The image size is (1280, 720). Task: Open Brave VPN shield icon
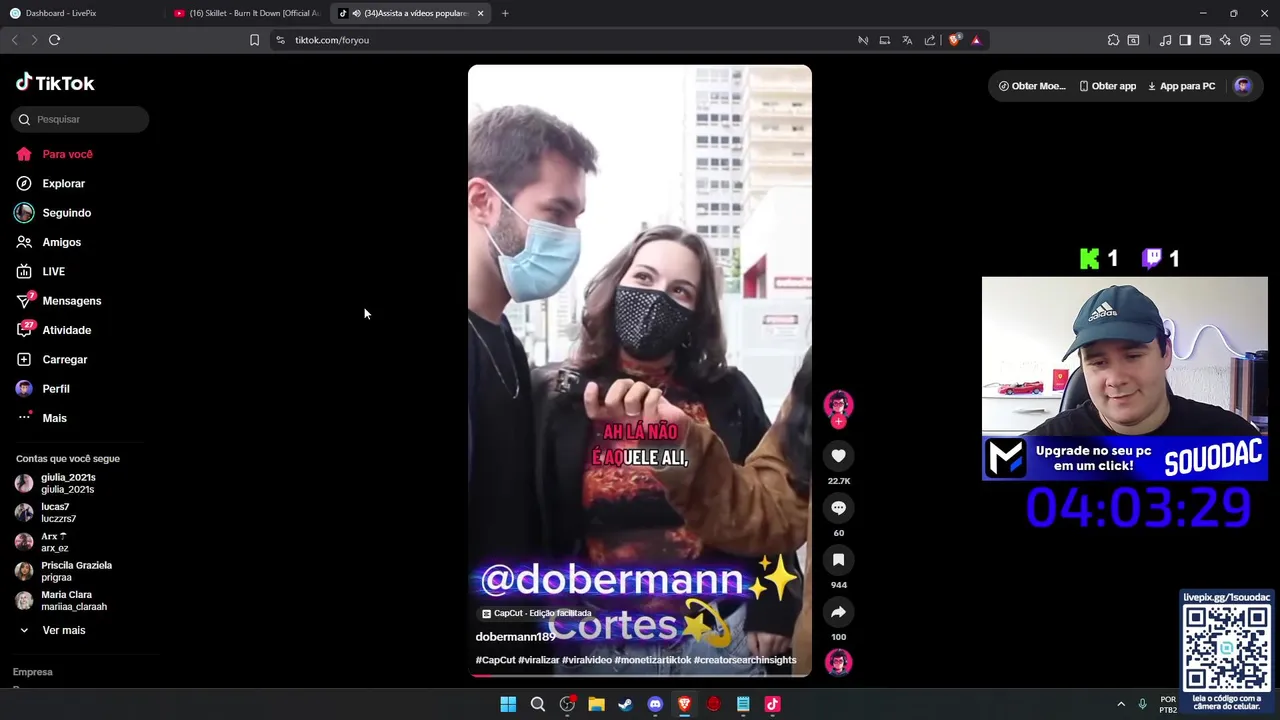1245,40
